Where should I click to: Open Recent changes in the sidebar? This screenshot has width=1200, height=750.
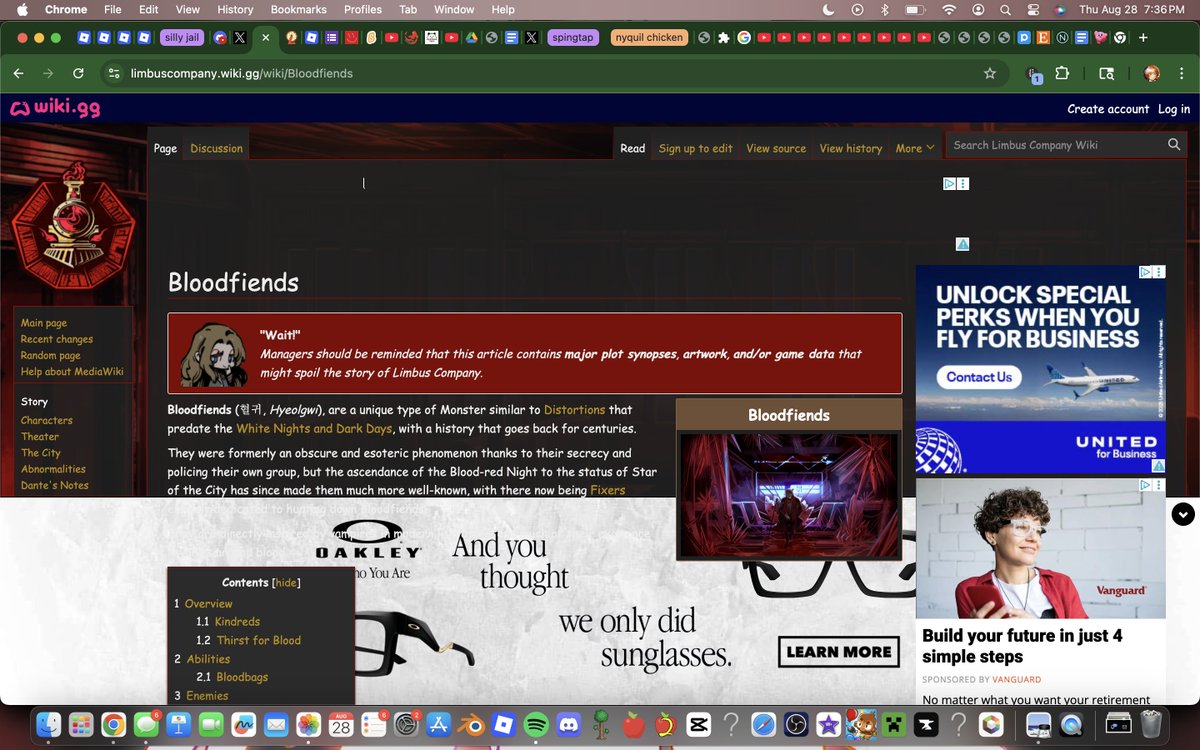point(57,339)
